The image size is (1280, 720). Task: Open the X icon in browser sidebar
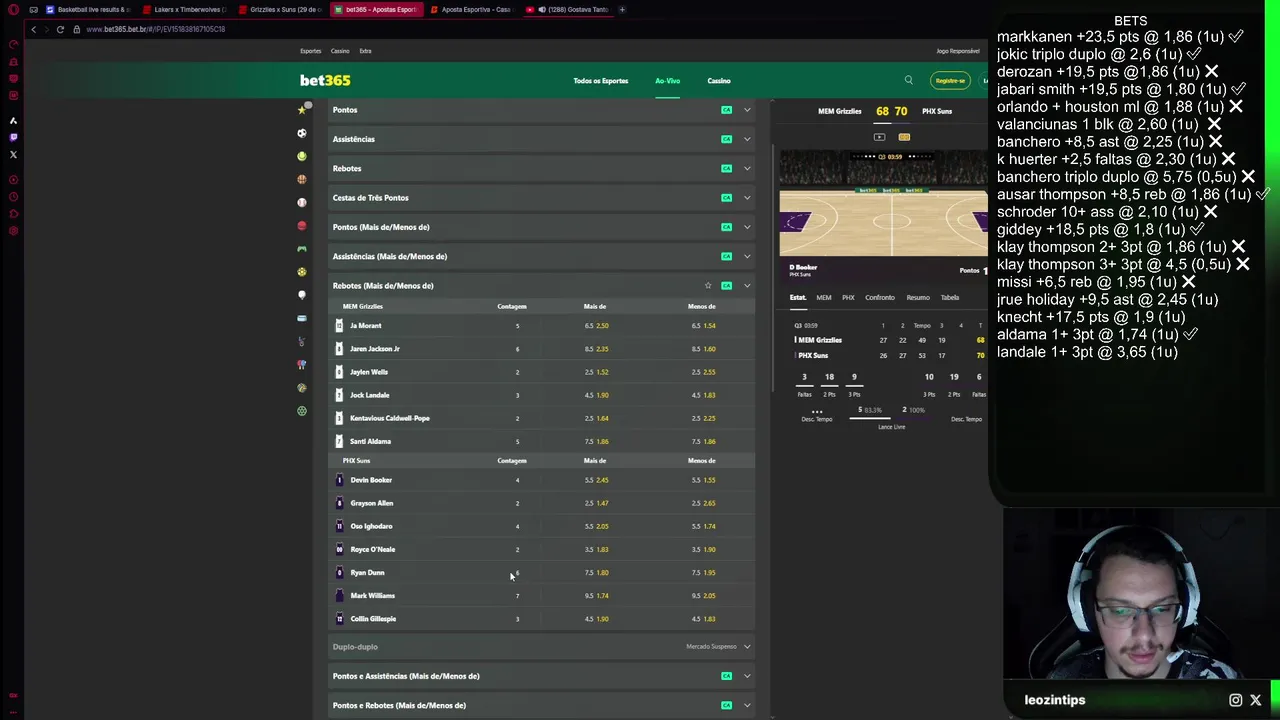(x=13, y=155)
